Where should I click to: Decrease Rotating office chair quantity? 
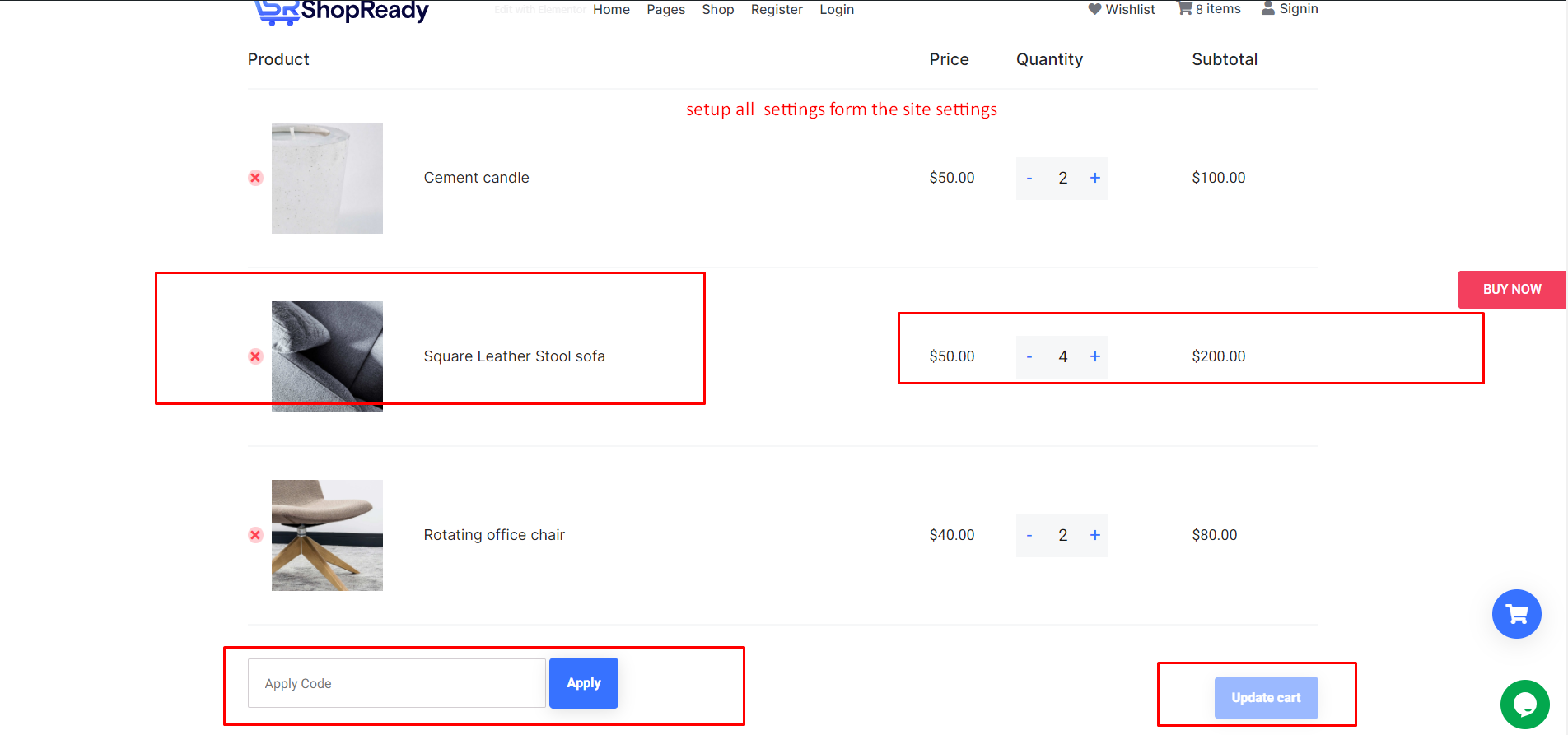1029,535
